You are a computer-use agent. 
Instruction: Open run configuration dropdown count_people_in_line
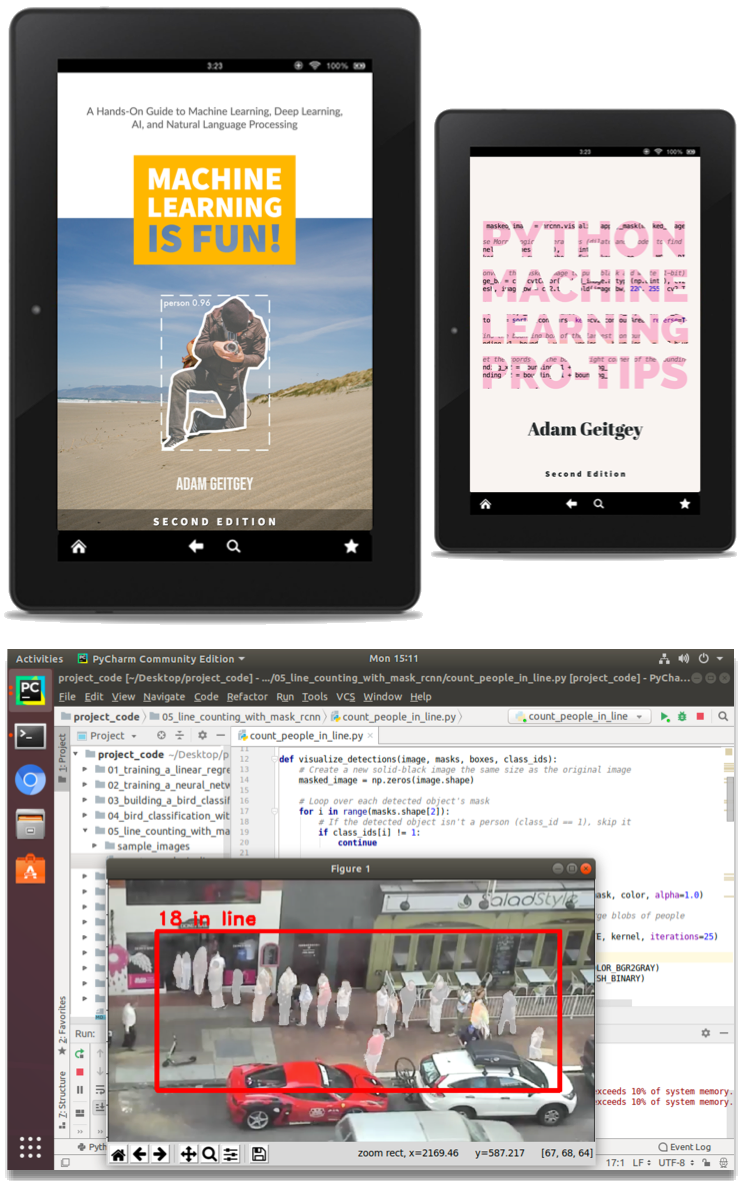[579, 716]
